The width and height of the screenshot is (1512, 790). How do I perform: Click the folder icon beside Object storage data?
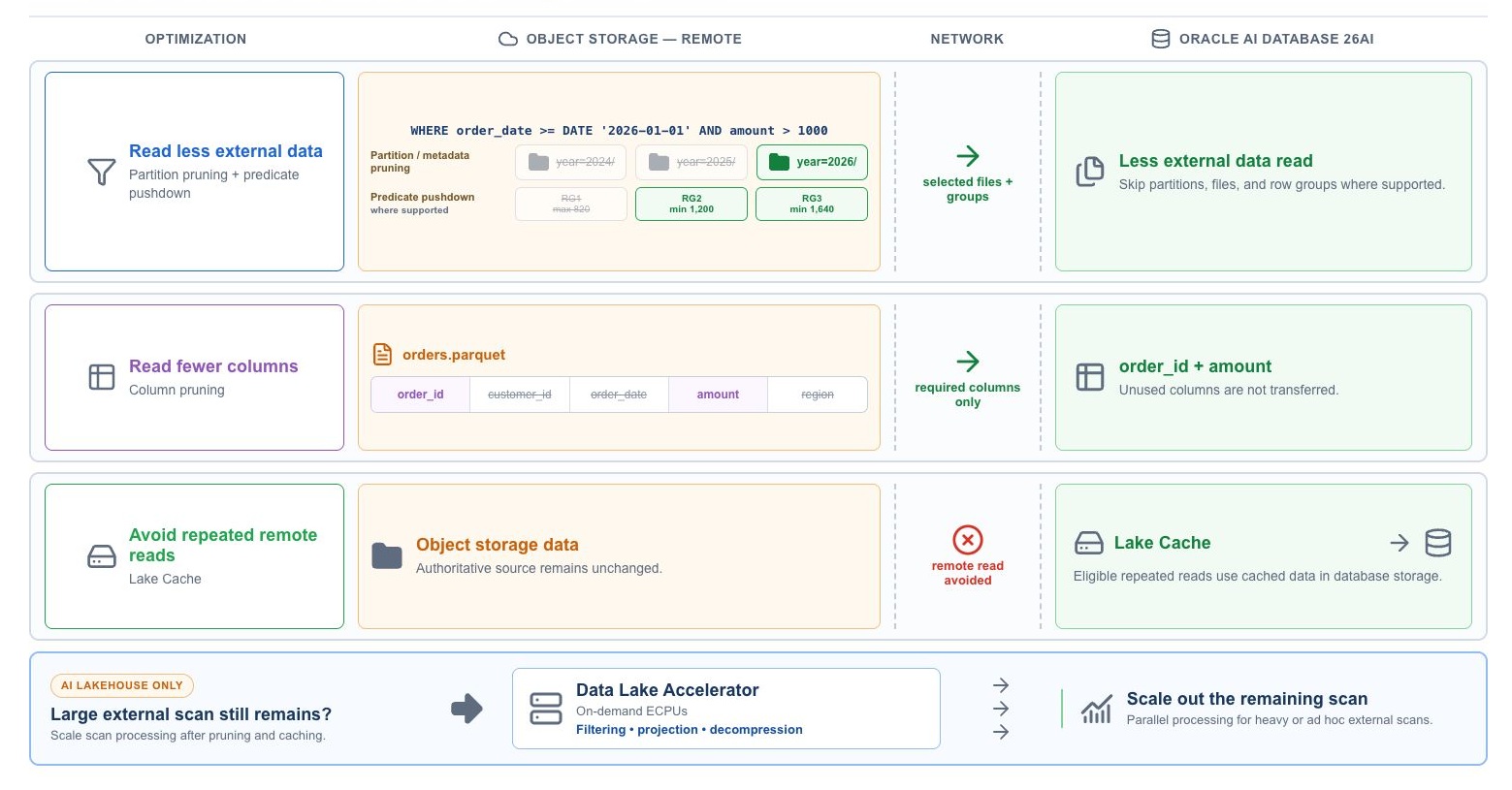[387, 555]
